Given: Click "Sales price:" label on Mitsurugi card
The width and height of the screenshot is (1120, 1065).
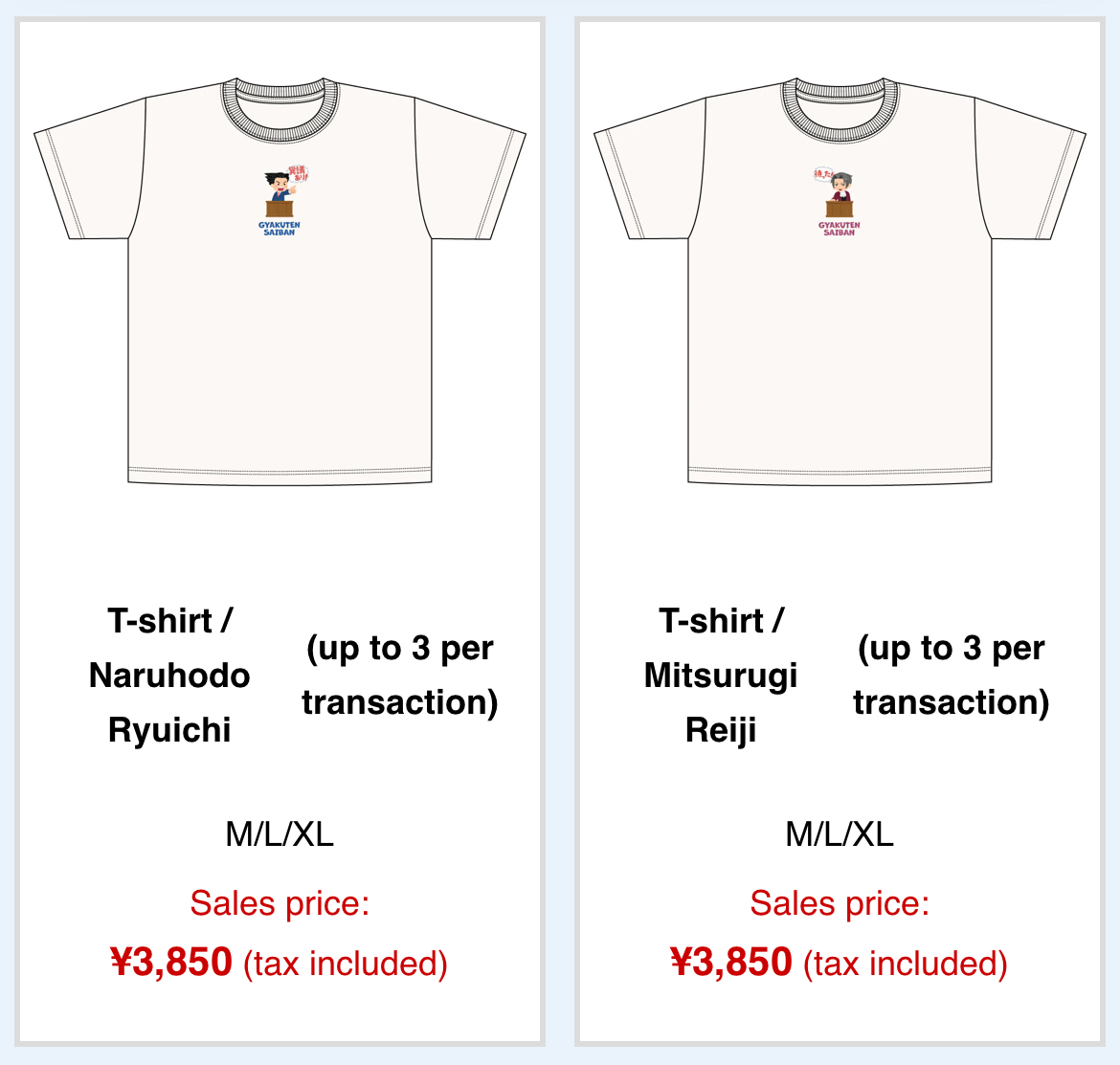Looking at the screenshot, I should pyautogui.click(x=840, y=903).
